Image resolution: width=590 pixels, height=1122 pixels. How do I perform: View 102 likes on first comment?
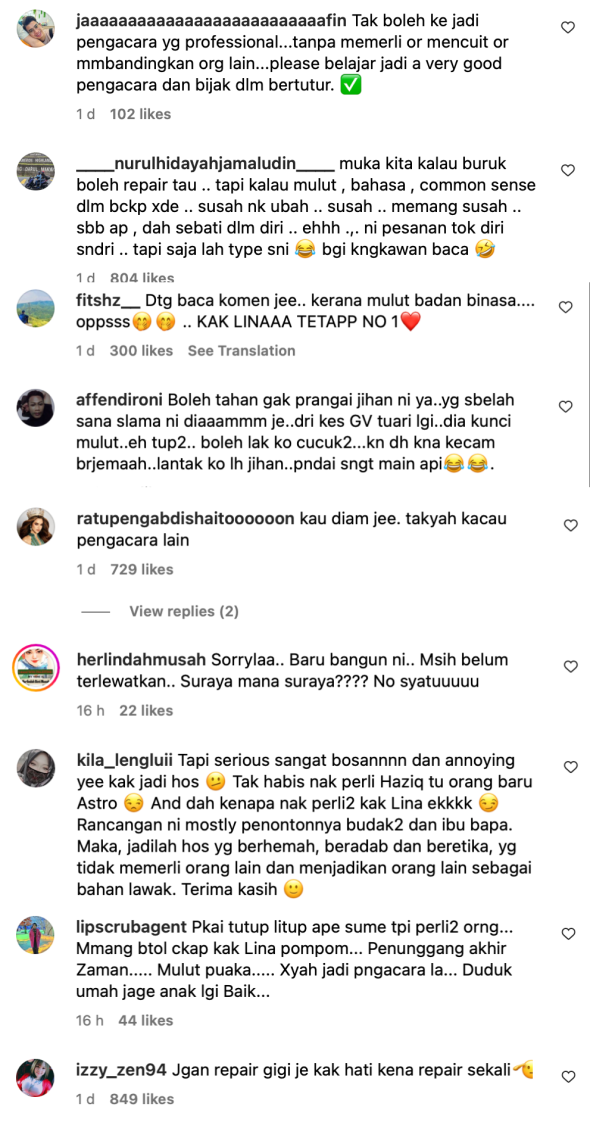[140, 114]
